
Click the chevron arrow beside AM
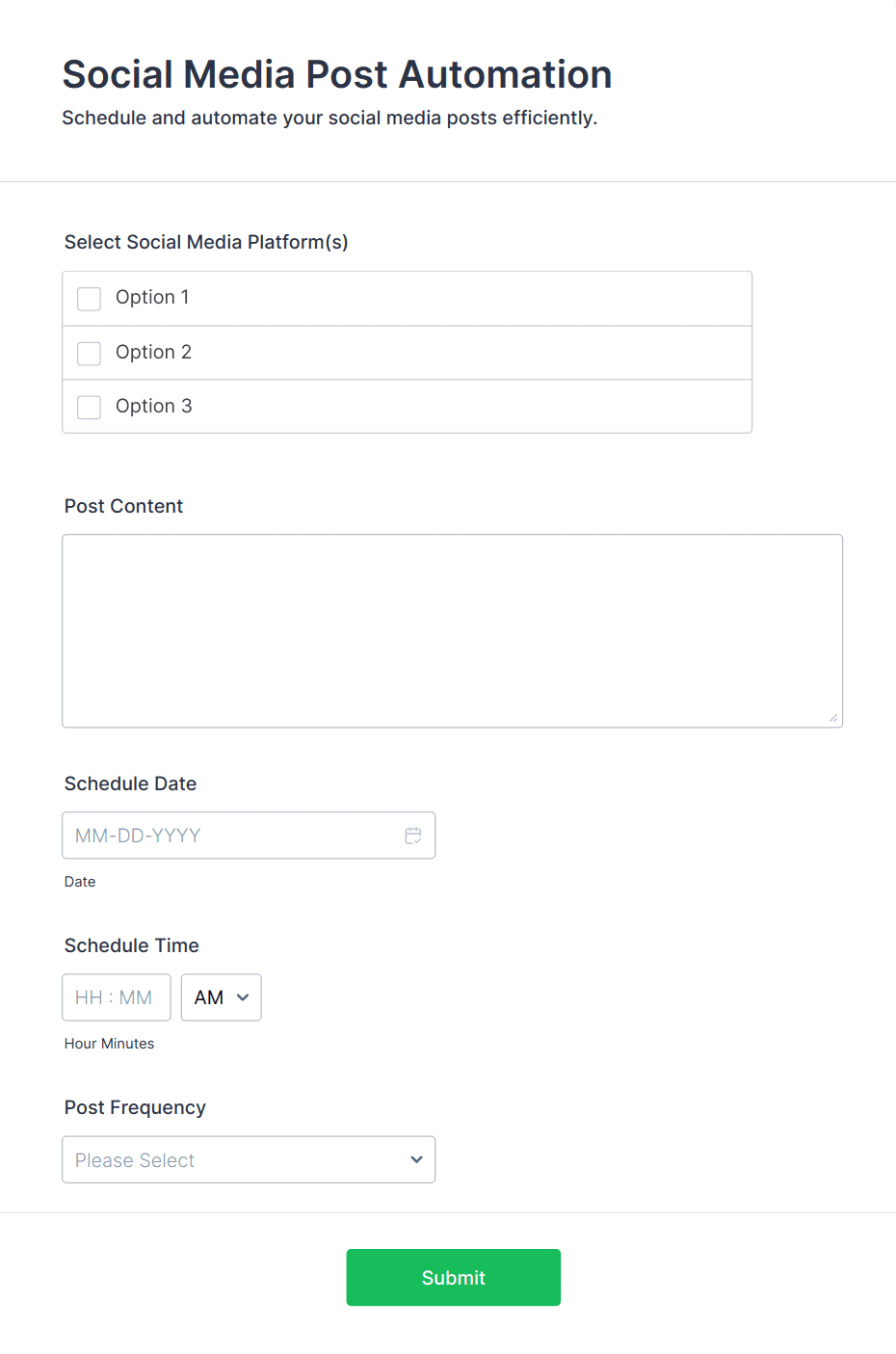(x=243, y=997)
